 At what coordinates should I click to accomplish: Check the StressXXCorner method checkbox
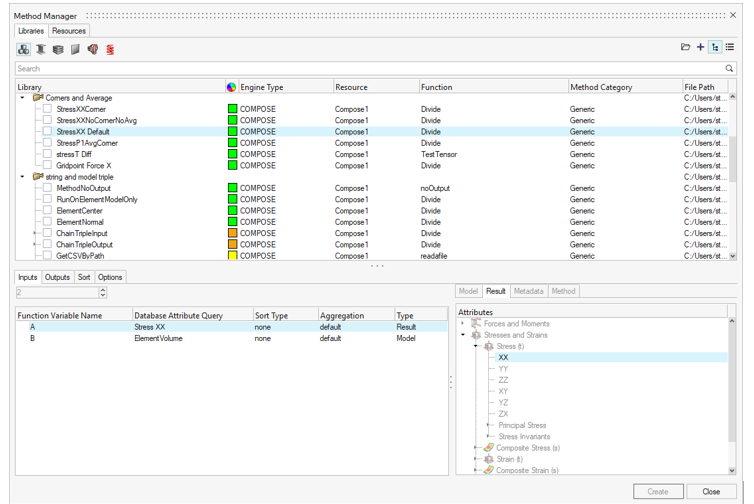point(47,109)
